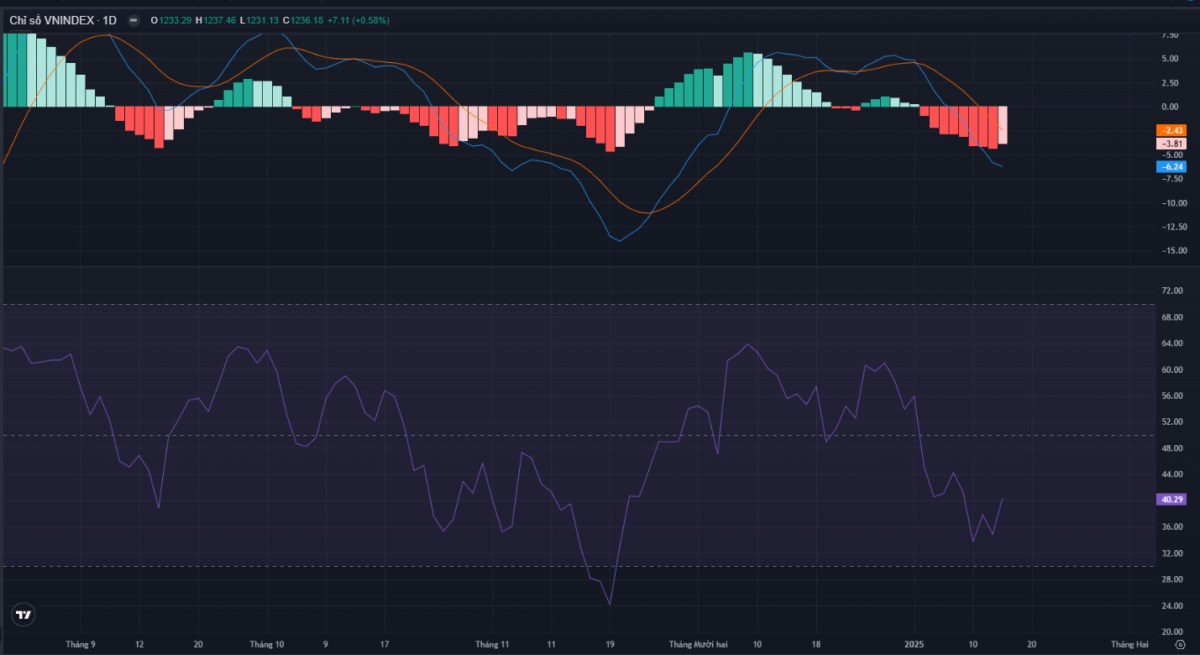1200x655 pixels.
Task: Click the 2025 label on time axis
Action: tap(916, 645)
